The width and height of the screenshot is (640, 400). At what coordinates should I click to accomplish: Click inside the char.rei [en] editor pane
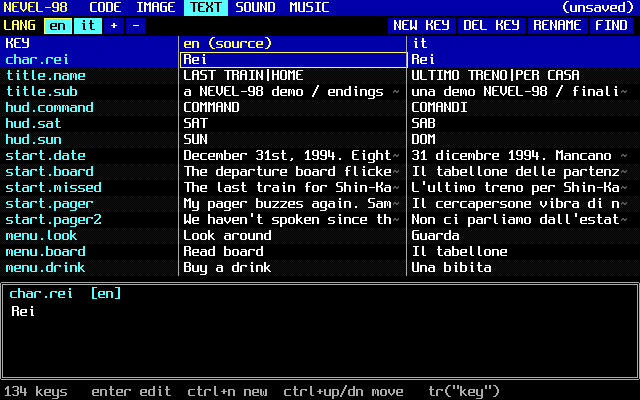point(320,331)
